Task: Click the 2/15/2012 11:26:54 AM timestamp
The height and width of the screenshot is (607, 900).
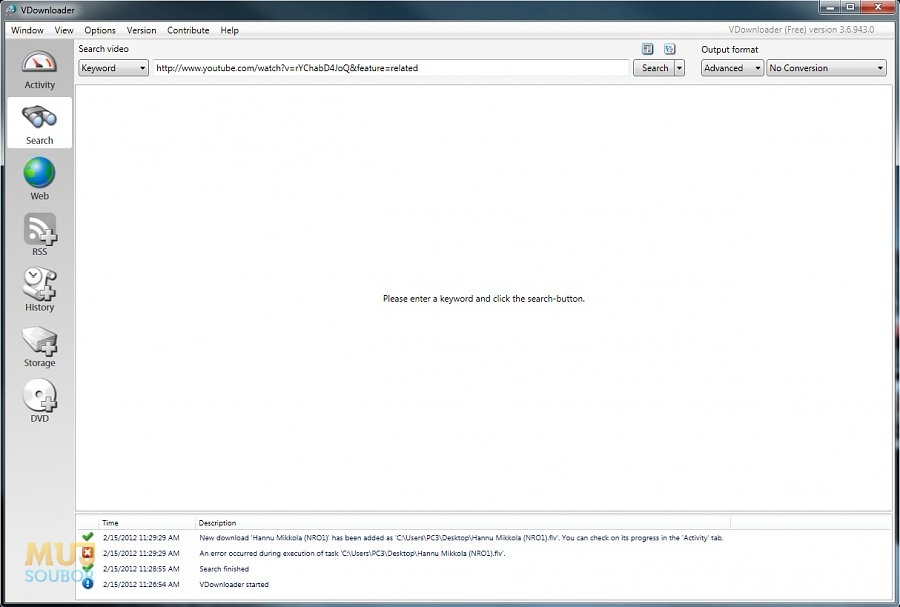Action: click(141, 584)
